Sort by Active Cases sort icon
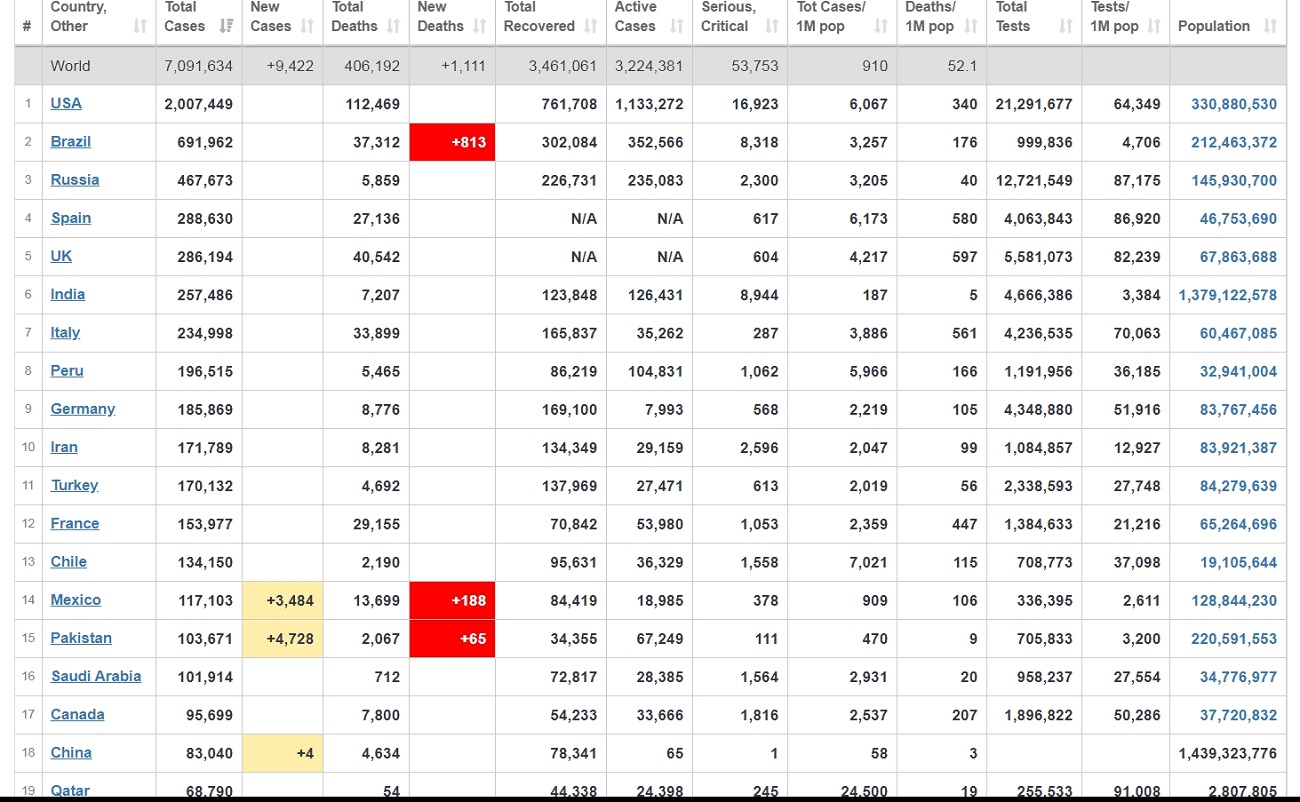The width and height of the screenshot is (1300, 802). (677, 26)
